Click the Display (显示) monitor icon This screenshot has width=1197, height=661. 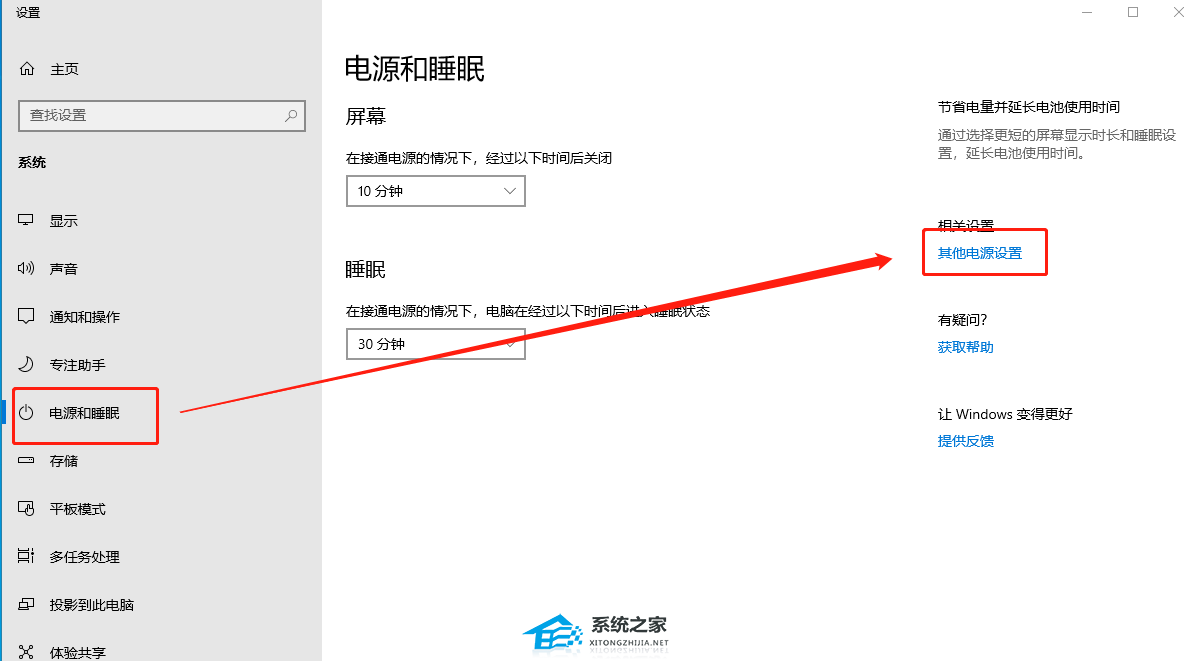coord(26,221)
